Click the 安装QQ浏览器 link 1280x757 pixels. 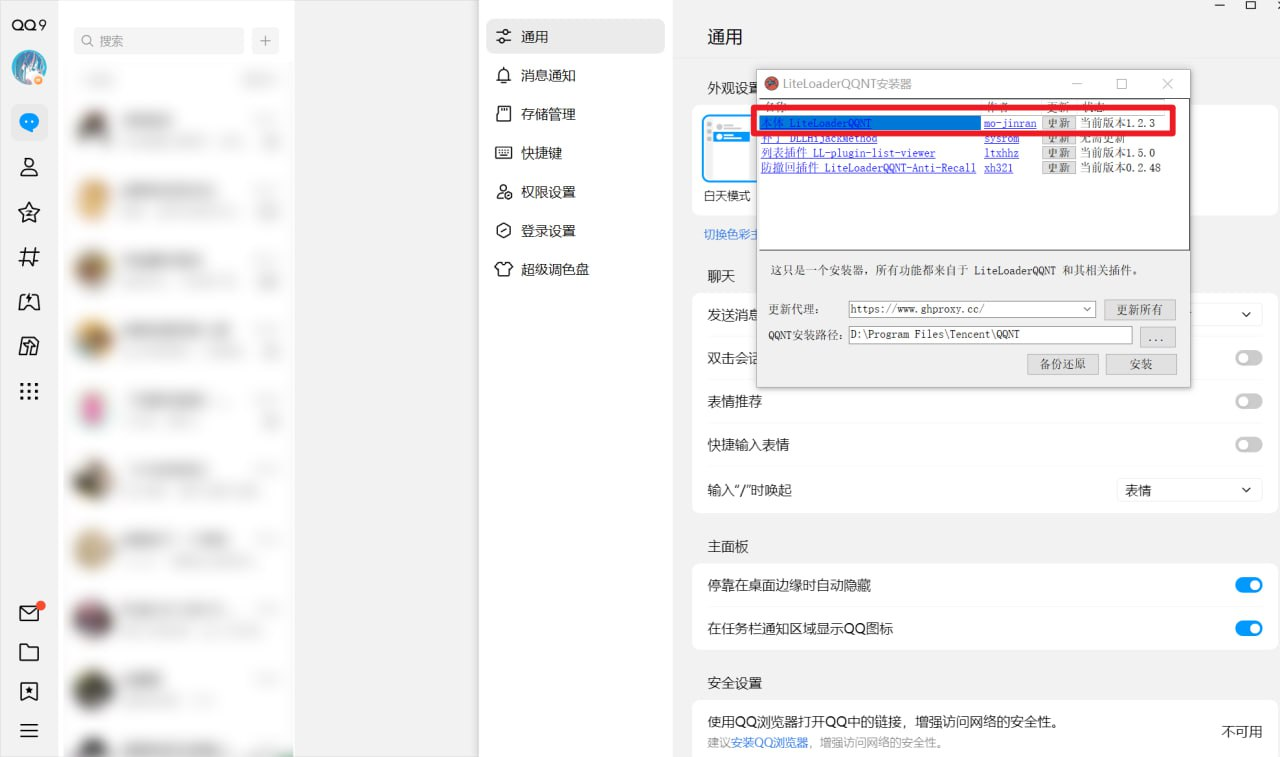point(769,742)
